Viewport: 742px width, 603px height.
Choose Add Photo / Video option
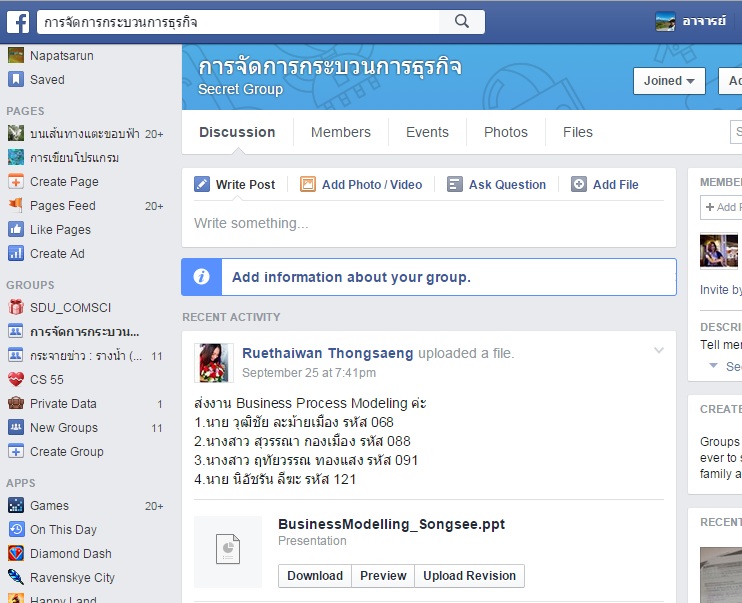(x=361, y=185)
